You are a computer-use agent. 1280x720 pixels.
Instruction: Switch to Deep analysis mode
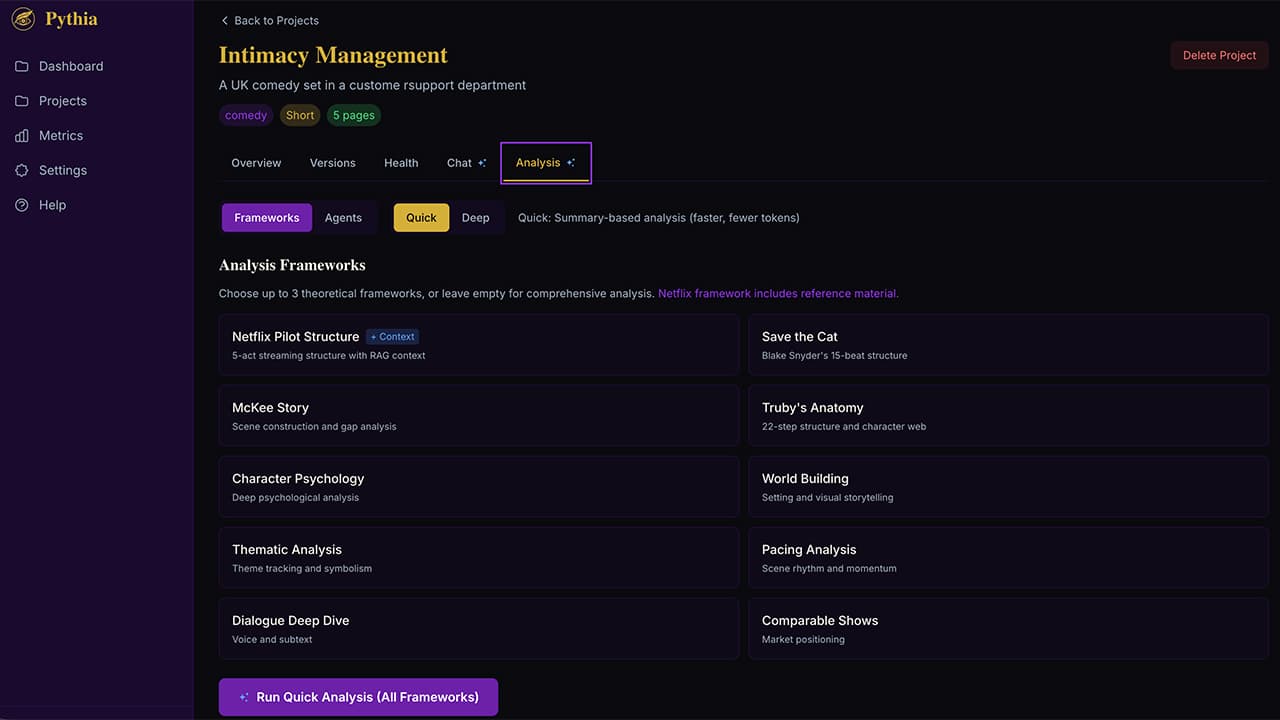point(475,218)
